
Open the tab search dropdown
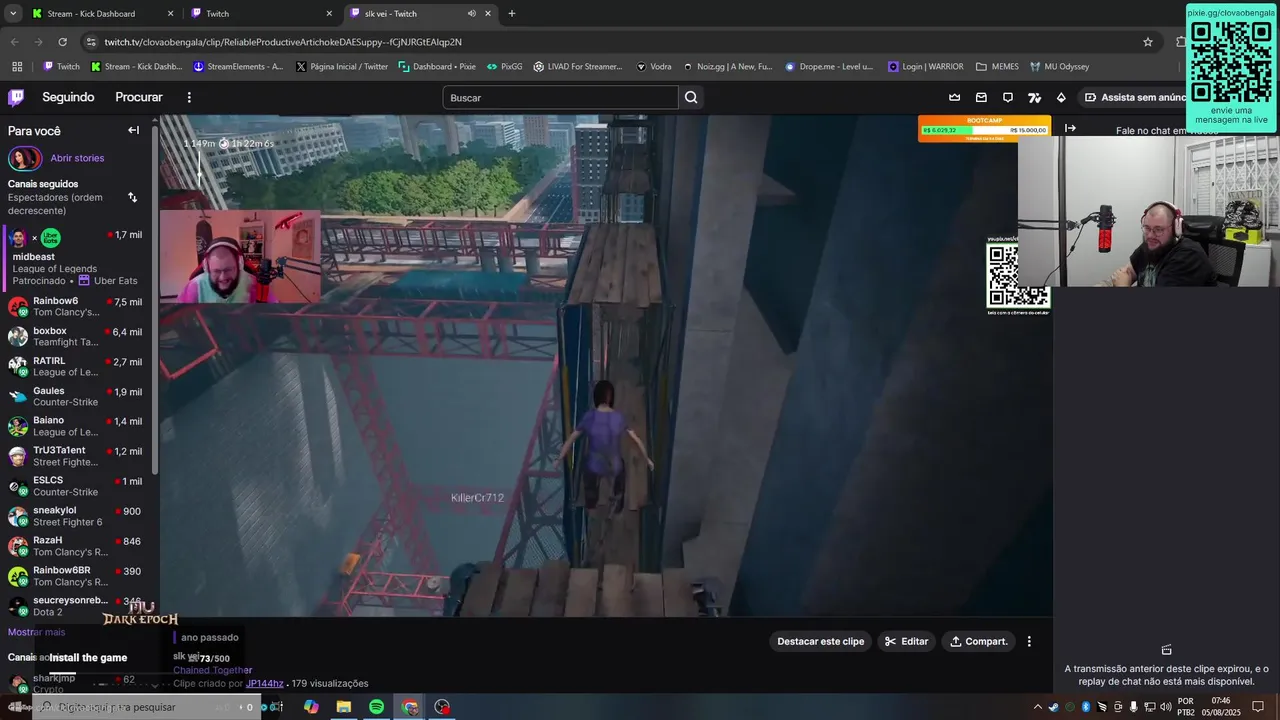click(13, 14)
